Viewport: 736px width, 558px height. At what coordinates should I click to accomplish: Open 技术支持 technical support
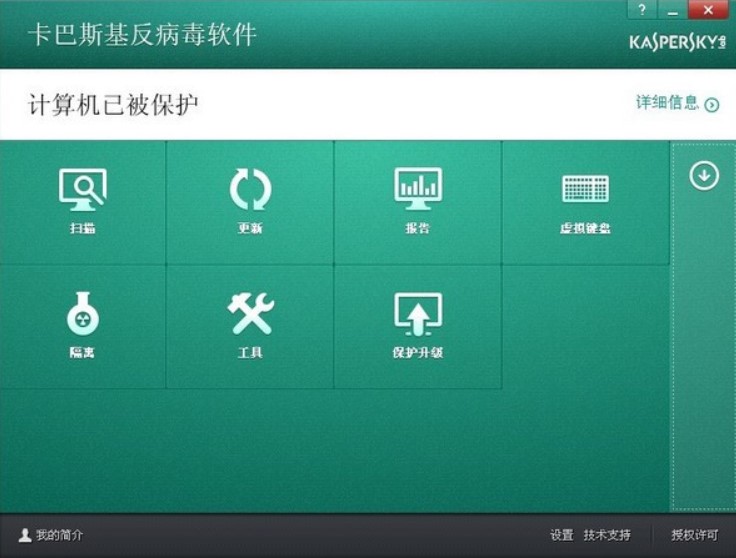point(607,535)
